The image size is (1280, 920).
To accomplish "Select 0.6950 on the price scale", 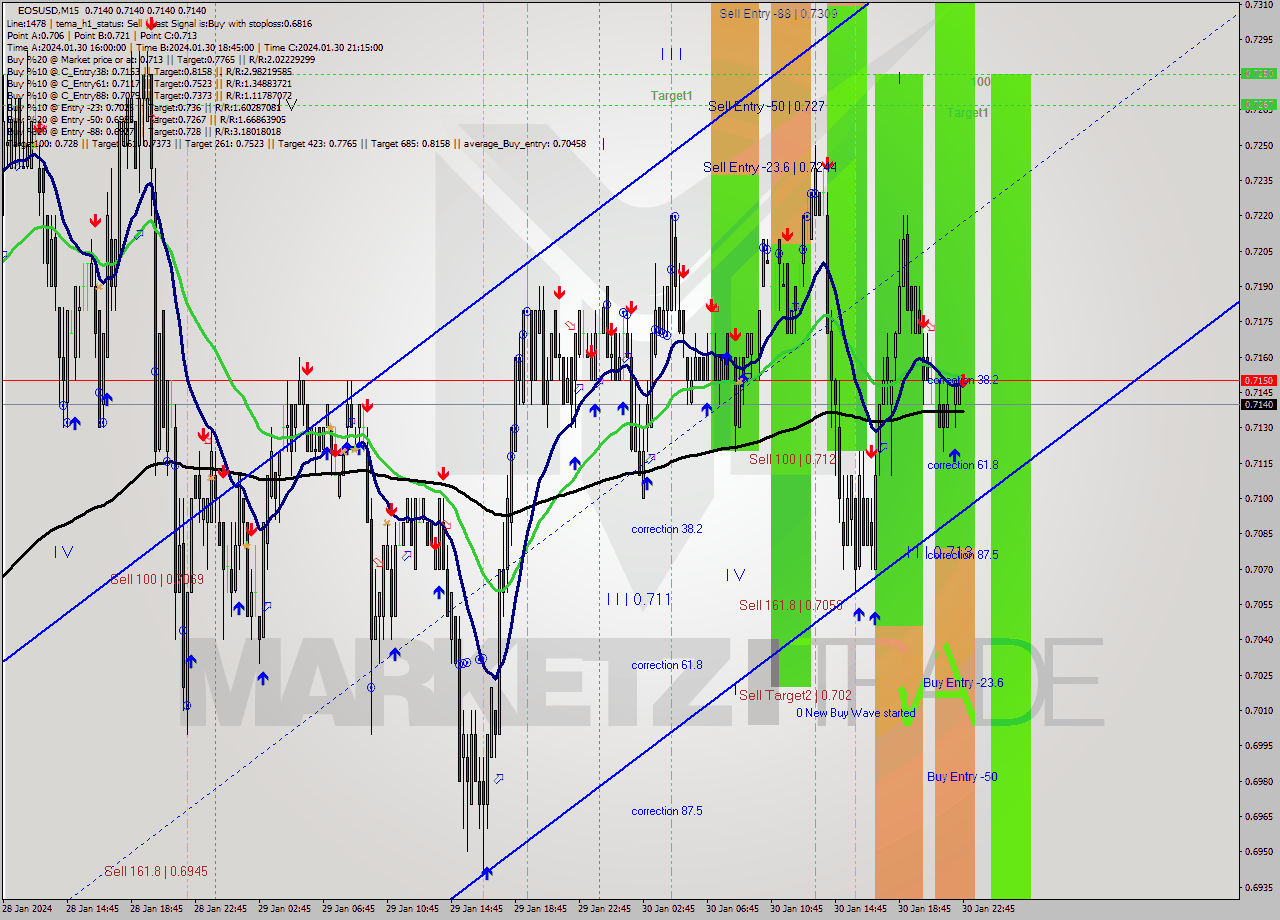I will (x=1260, y=852).
